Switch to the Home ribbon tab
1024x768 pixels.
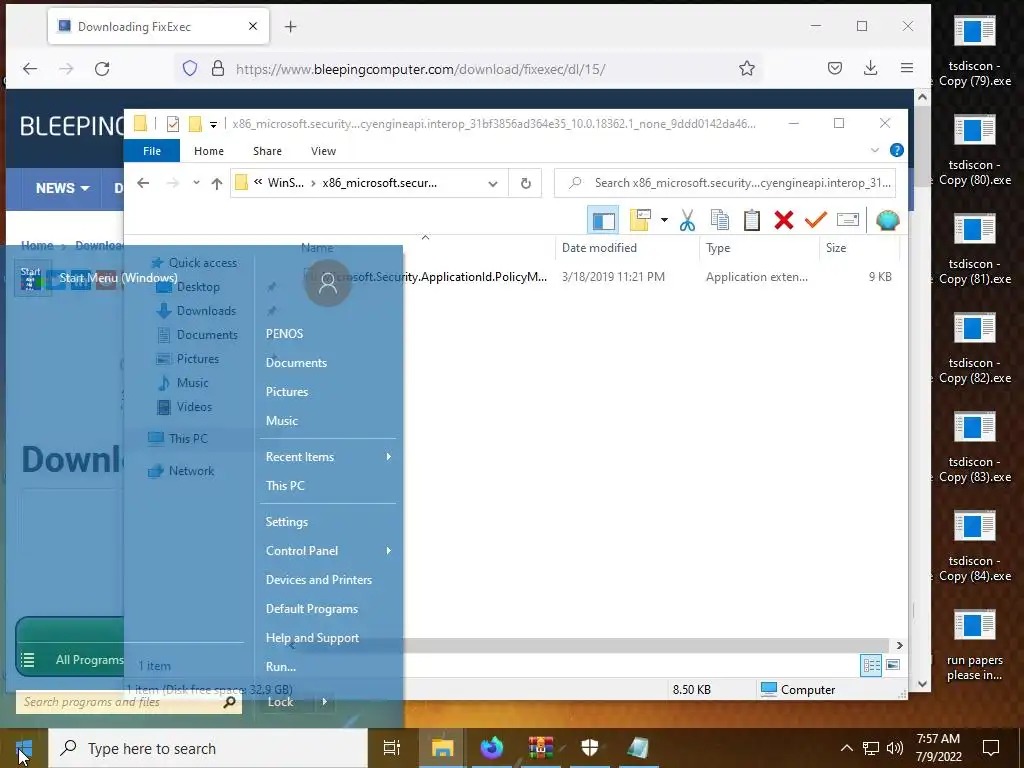(209, 151)
